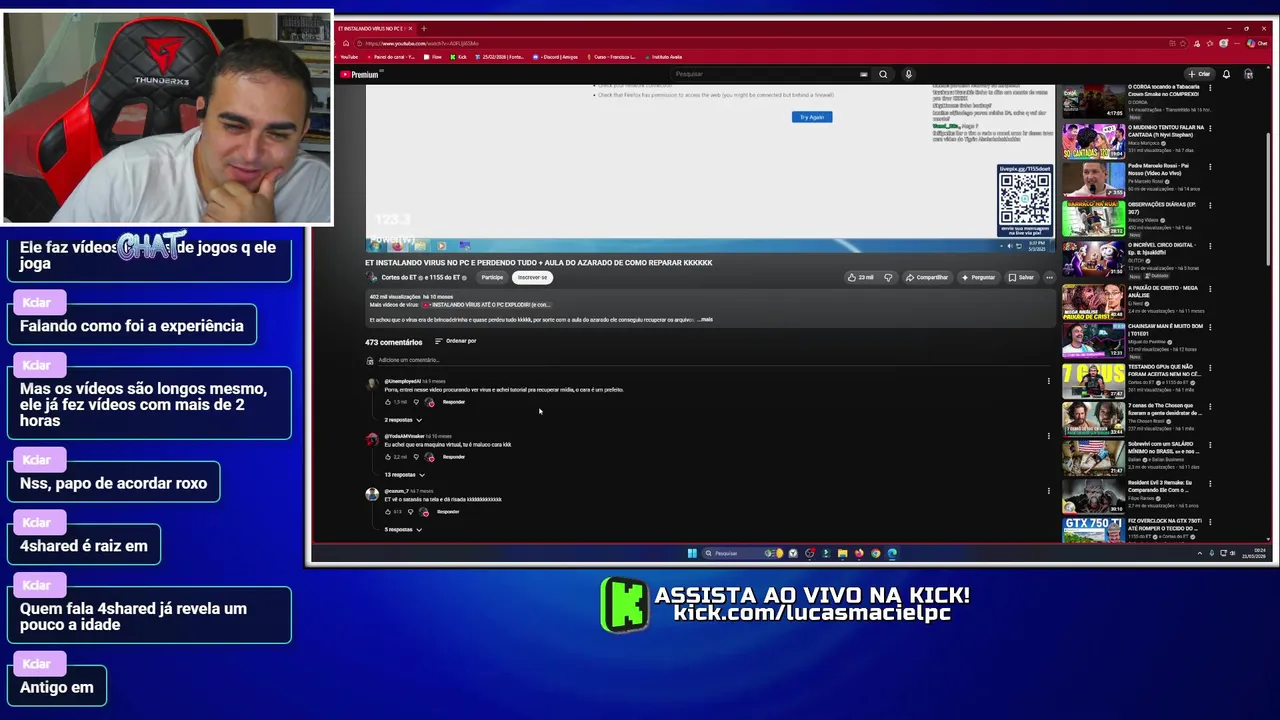Open Edge icon in taskbar
The image size is (1280, 720).
point(892,553)
